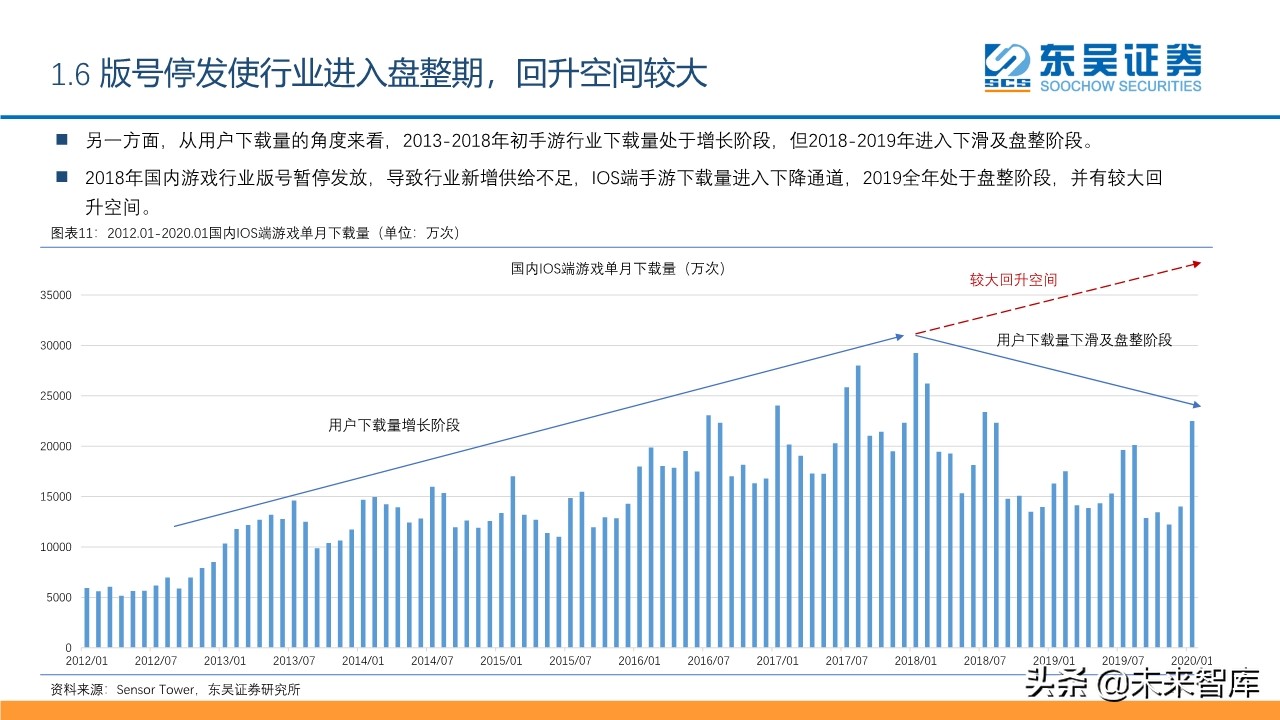Click the 2013/07 x-axis label
This screenshot has height=720, width=1280.
click(294, 661)
